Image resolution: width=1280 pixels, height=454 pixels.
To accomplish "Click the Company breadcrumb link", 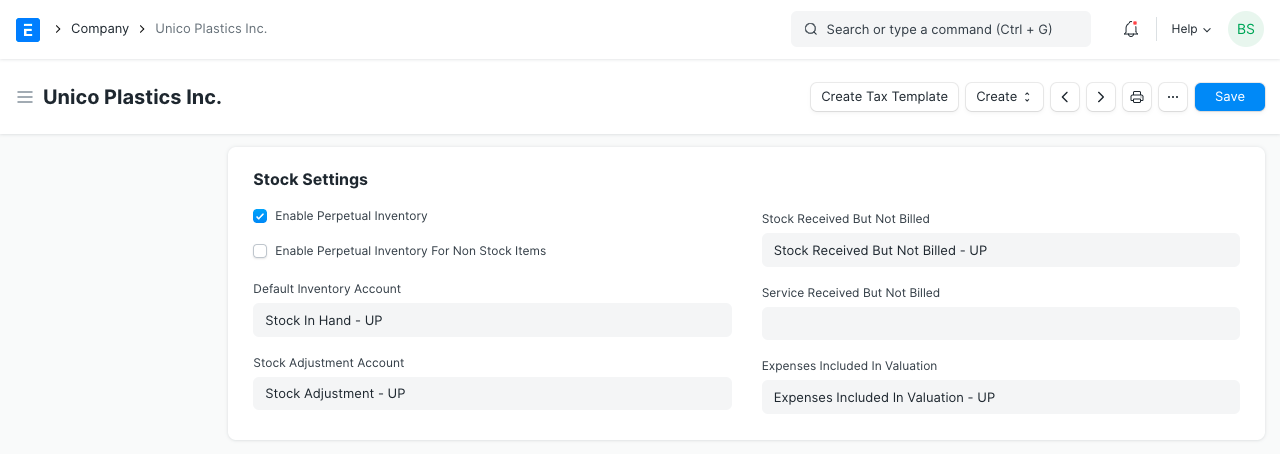I will [x=100, y=29].
